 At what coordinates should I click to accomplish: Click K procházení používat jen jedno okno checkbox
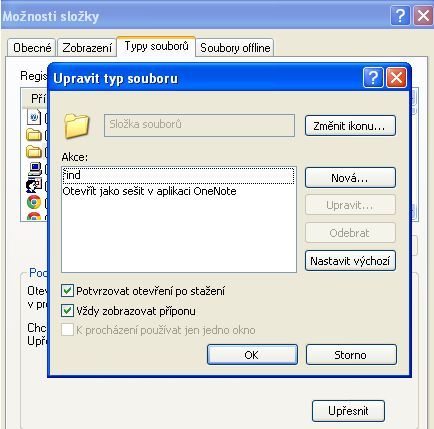[x=67, y=330]
